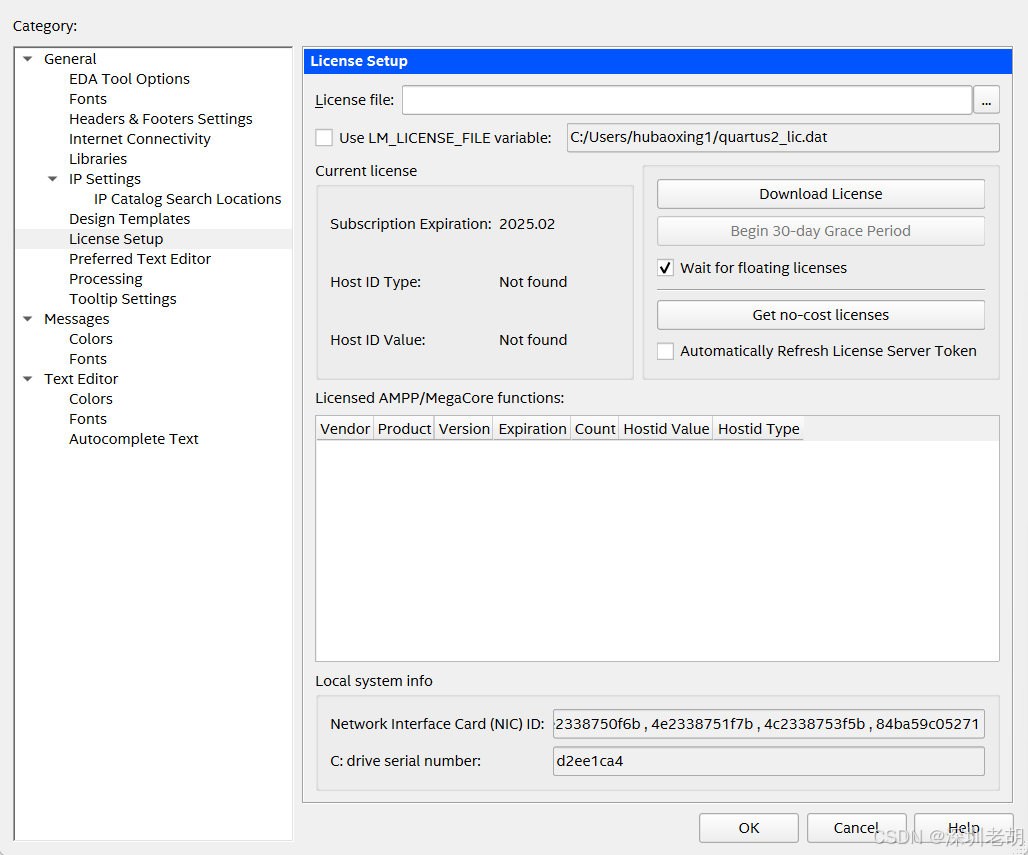Viewport: 1028px width, 855px height.
Task: Select Preferred Text Editor settings
Action: pyautogui.click(x=139, y=258)
